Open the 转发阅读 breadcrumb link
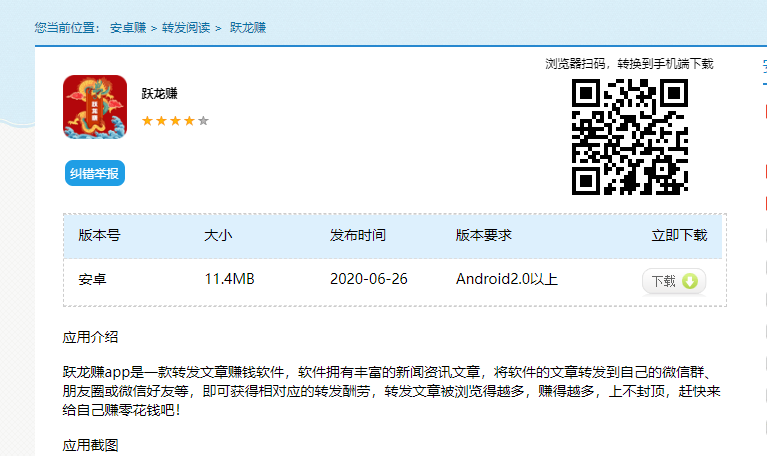Image resolution: width=767 pixels, height=456 pixels. 186,27
